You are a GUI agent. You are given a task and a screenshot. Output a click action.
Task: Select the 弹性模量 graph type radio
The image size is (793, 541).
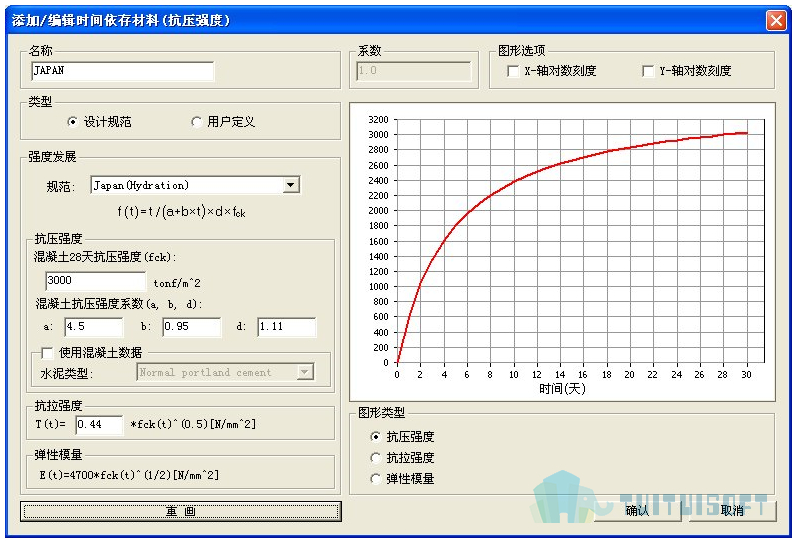376,478
